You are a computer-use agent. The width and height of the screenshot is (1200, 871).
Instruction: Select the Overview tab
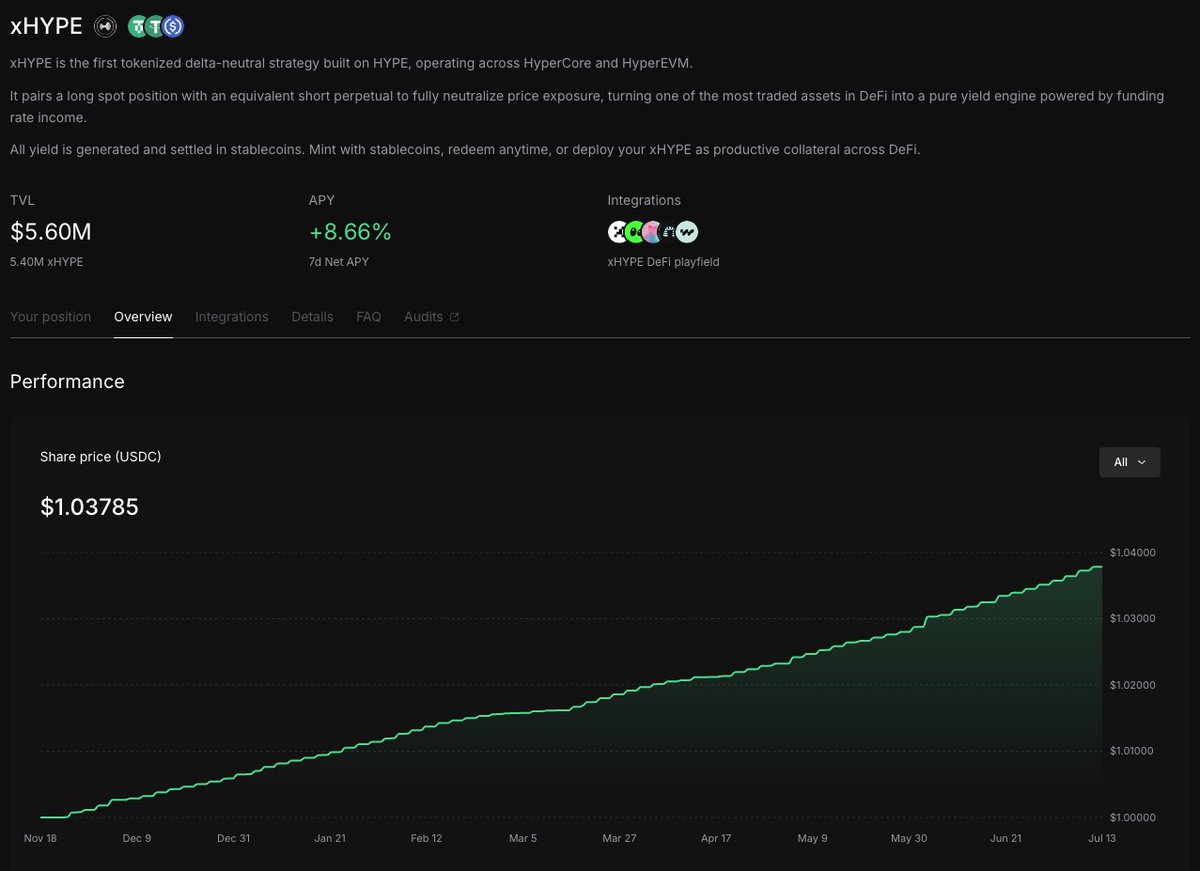[x=143, y=317]
